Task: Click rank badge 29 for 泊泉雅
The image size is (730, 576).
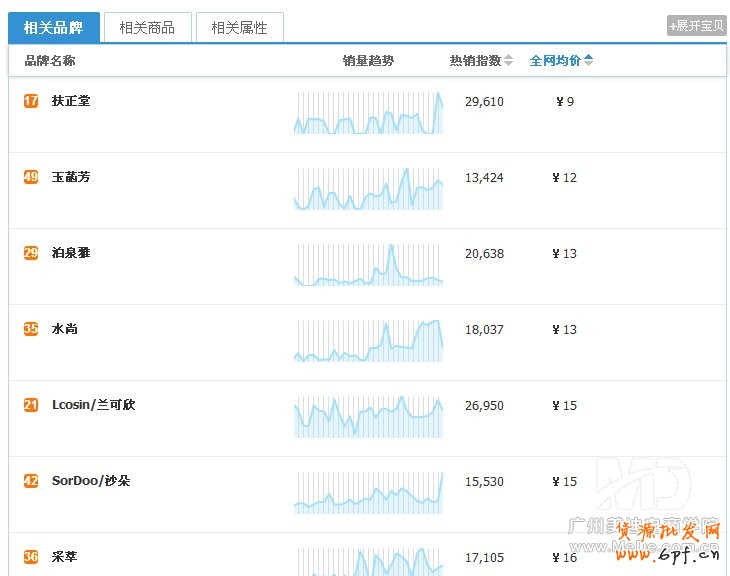Action: (31, 253)
